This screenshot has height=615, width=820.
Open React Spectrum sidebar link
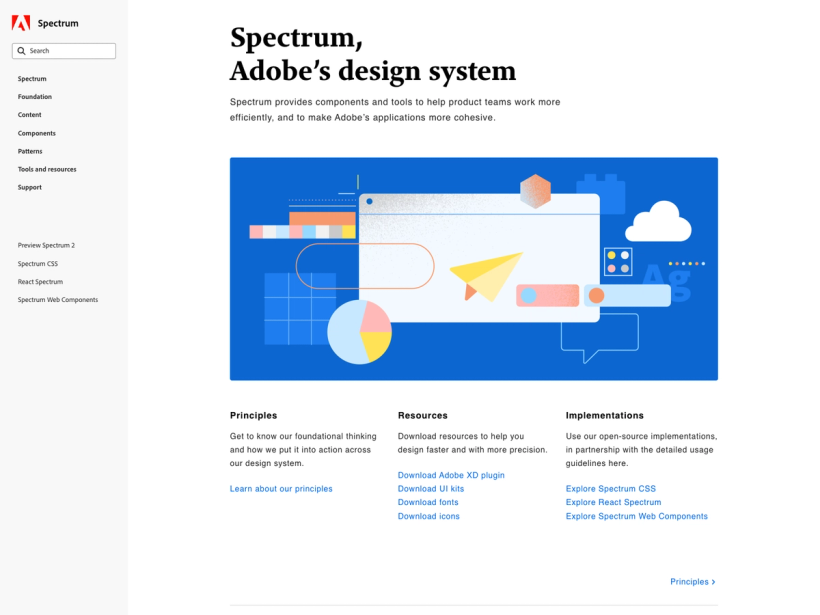click(x=40, y=282)
